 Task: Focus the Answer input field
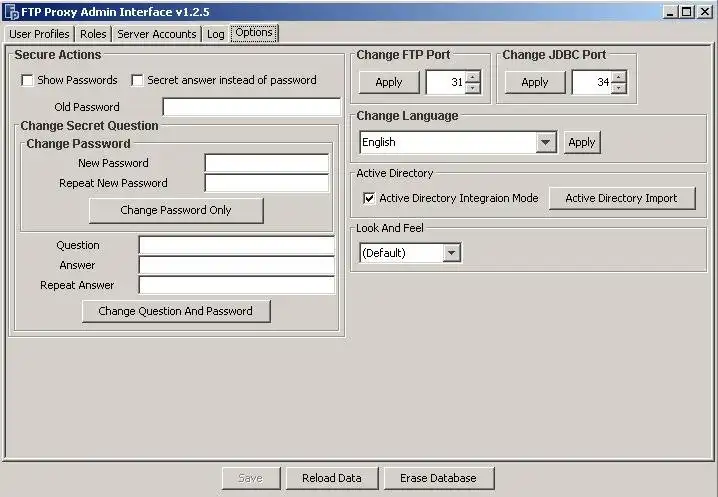click(237, 265)
